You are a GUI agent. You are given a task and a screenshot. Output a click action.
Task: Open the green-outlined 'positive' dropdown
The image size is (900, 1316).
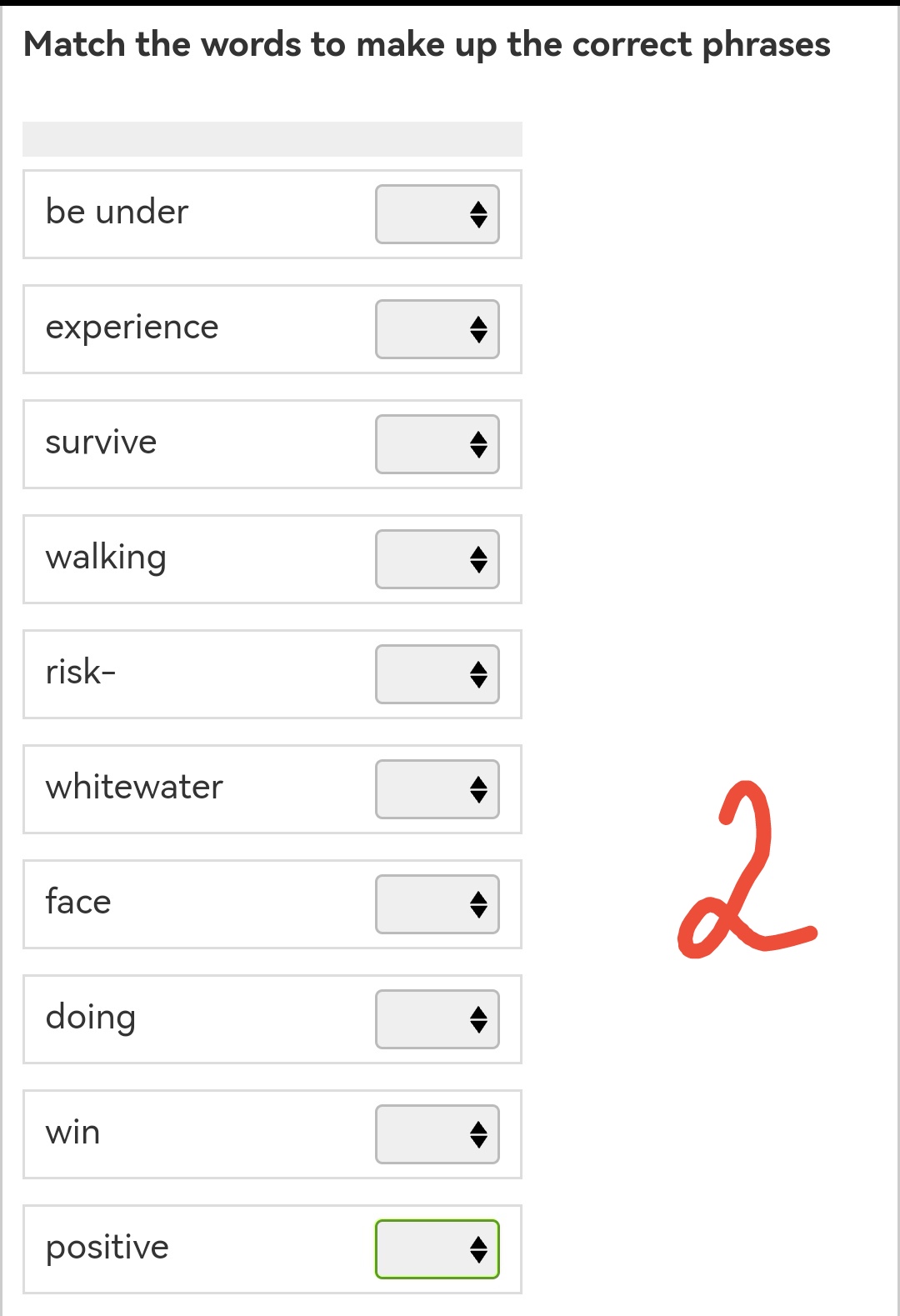pos(437,1249)
